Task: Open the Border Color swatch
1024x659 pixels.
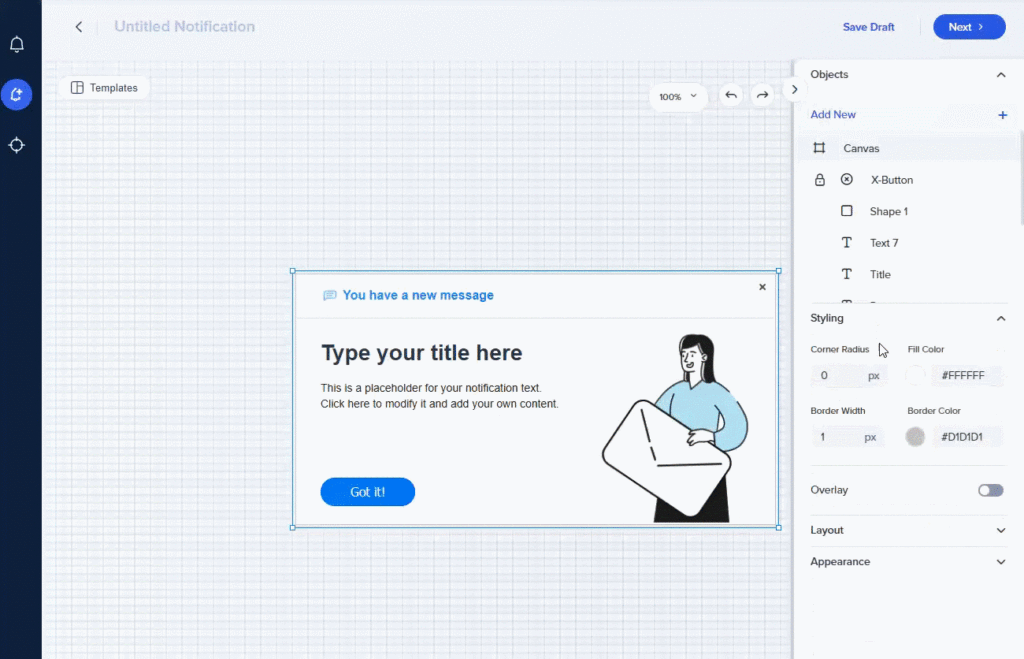Action: tap(915, 436)
